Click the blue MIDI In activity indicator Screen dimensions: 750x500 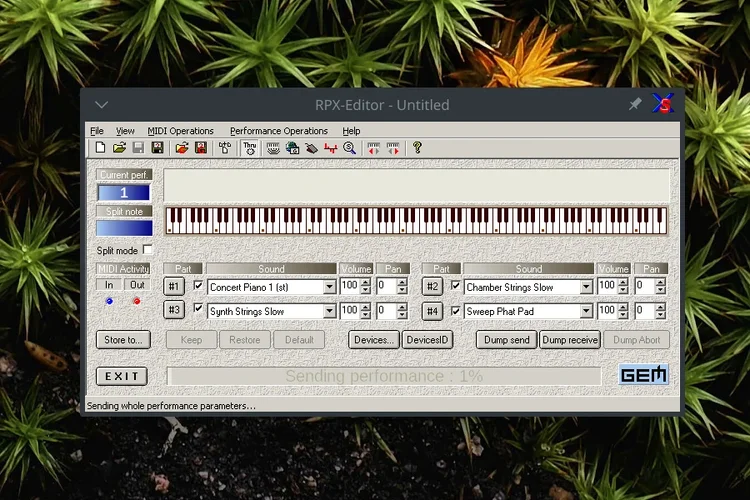coord(110,301)
